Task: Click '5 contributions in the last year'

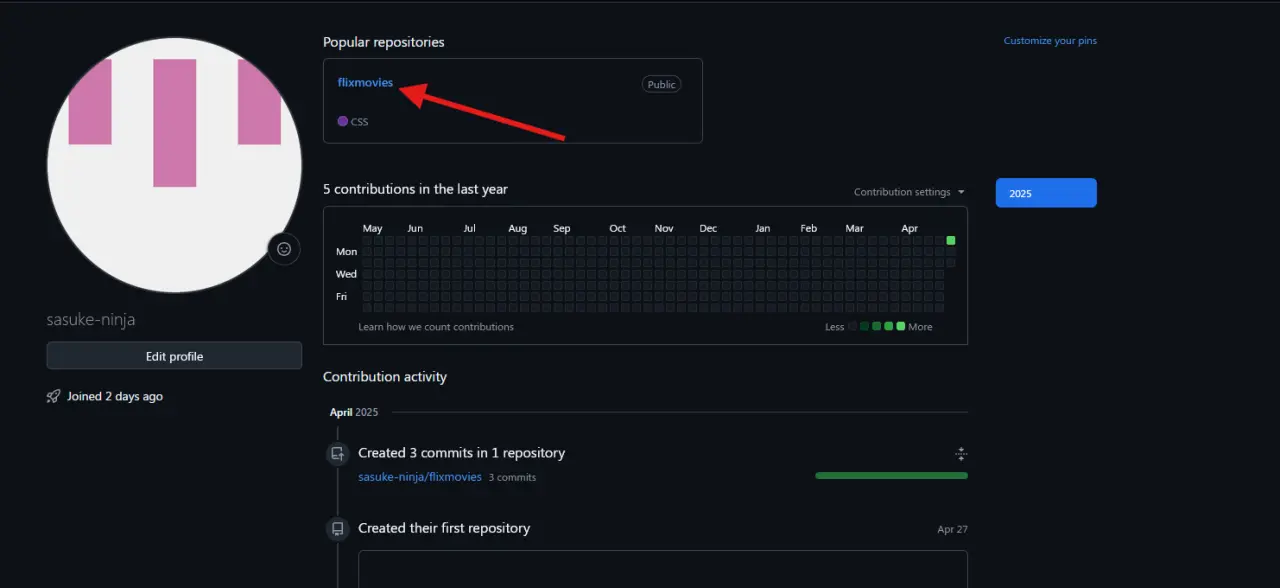Action: (x=415, y=189)
